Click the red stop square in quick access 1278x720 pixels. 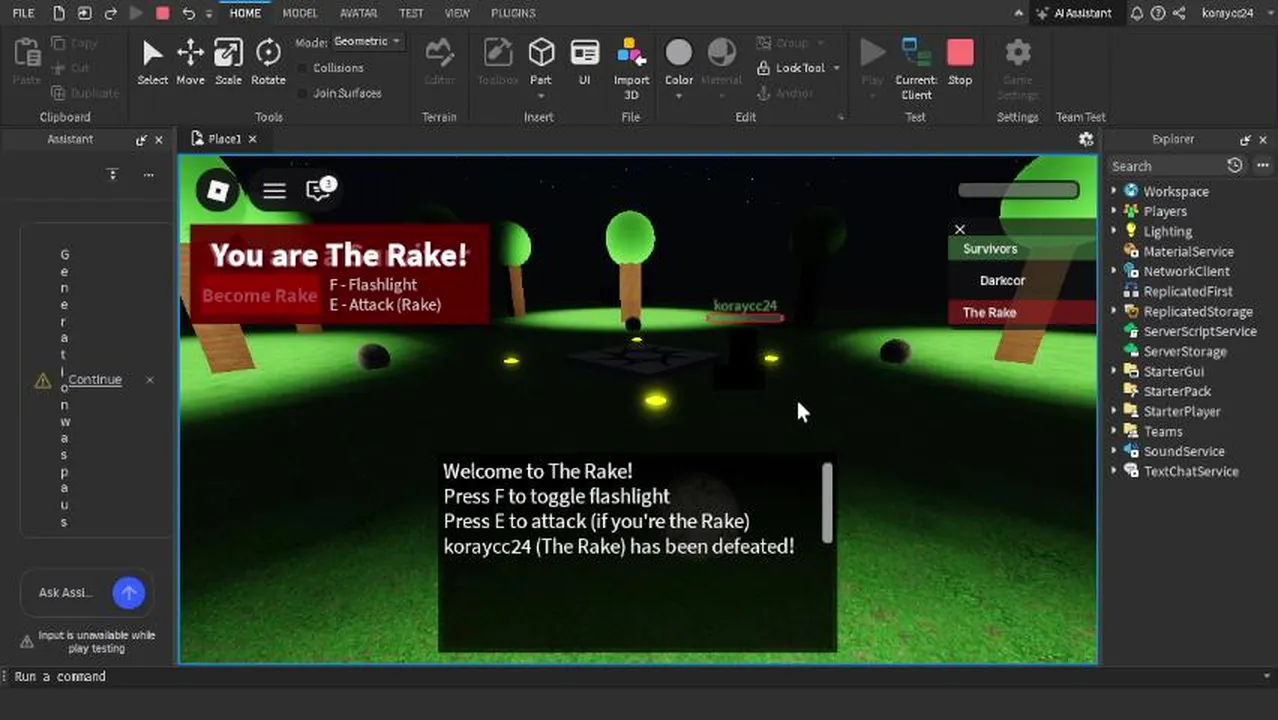pos(163,13)
